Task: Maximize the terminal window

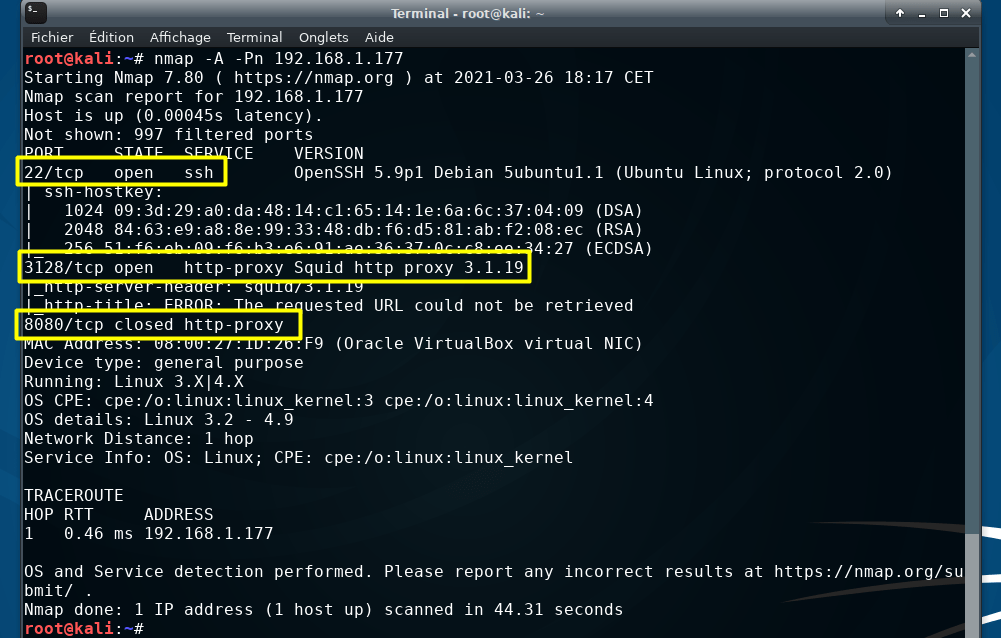Action: click(x=944, y=13)
